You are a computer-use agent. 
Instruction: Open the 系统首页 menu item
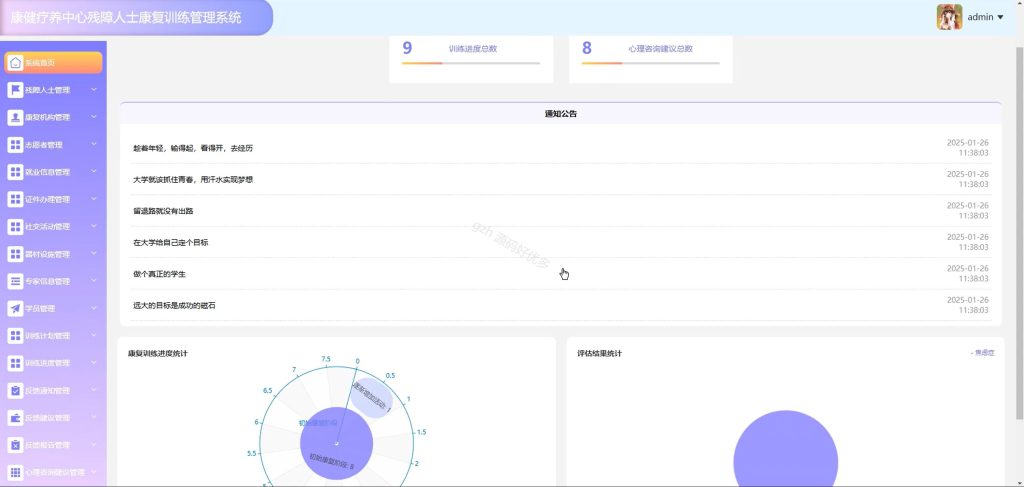[x=54, y=63]
